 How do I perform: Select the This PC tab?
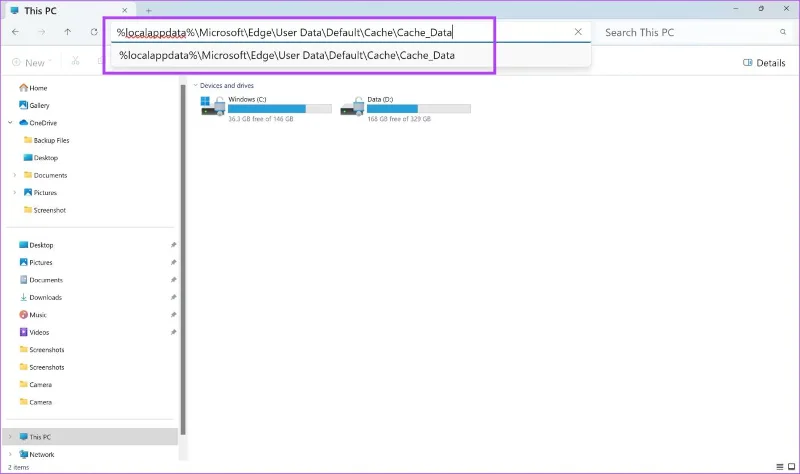pos(69,11)
